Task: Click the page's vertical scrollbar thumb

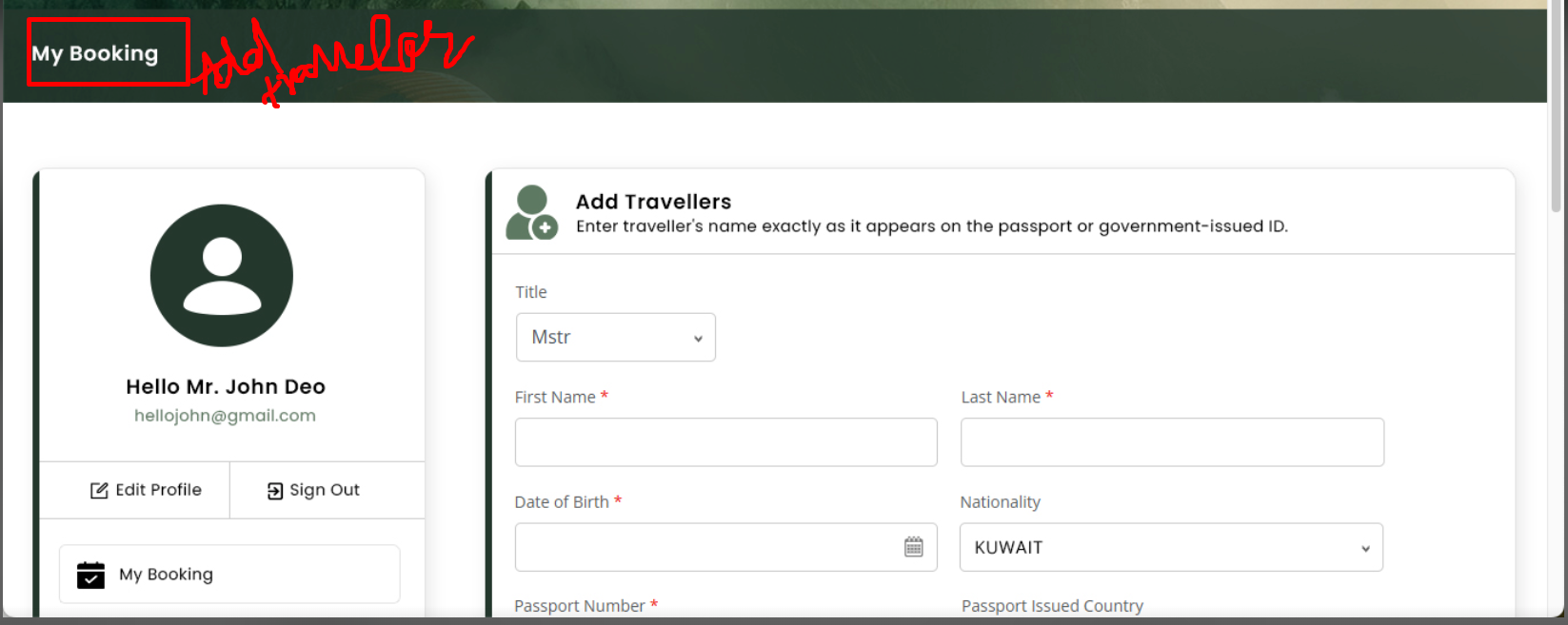Action: [x=1557, y=105]
